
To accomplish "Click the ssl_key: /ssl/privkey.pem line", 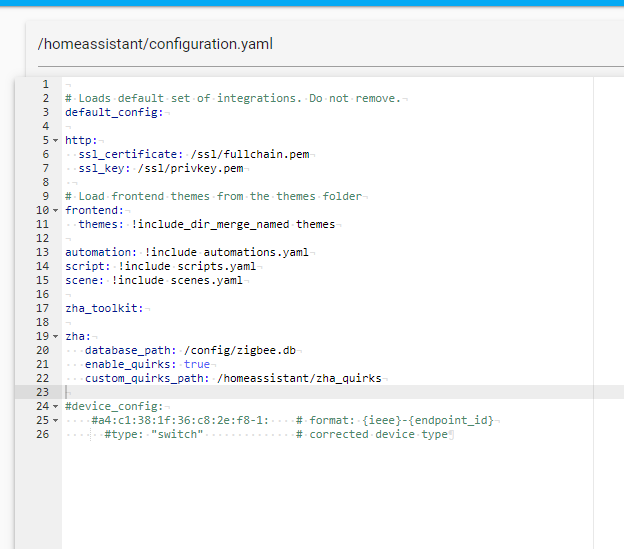I will 161,169.
